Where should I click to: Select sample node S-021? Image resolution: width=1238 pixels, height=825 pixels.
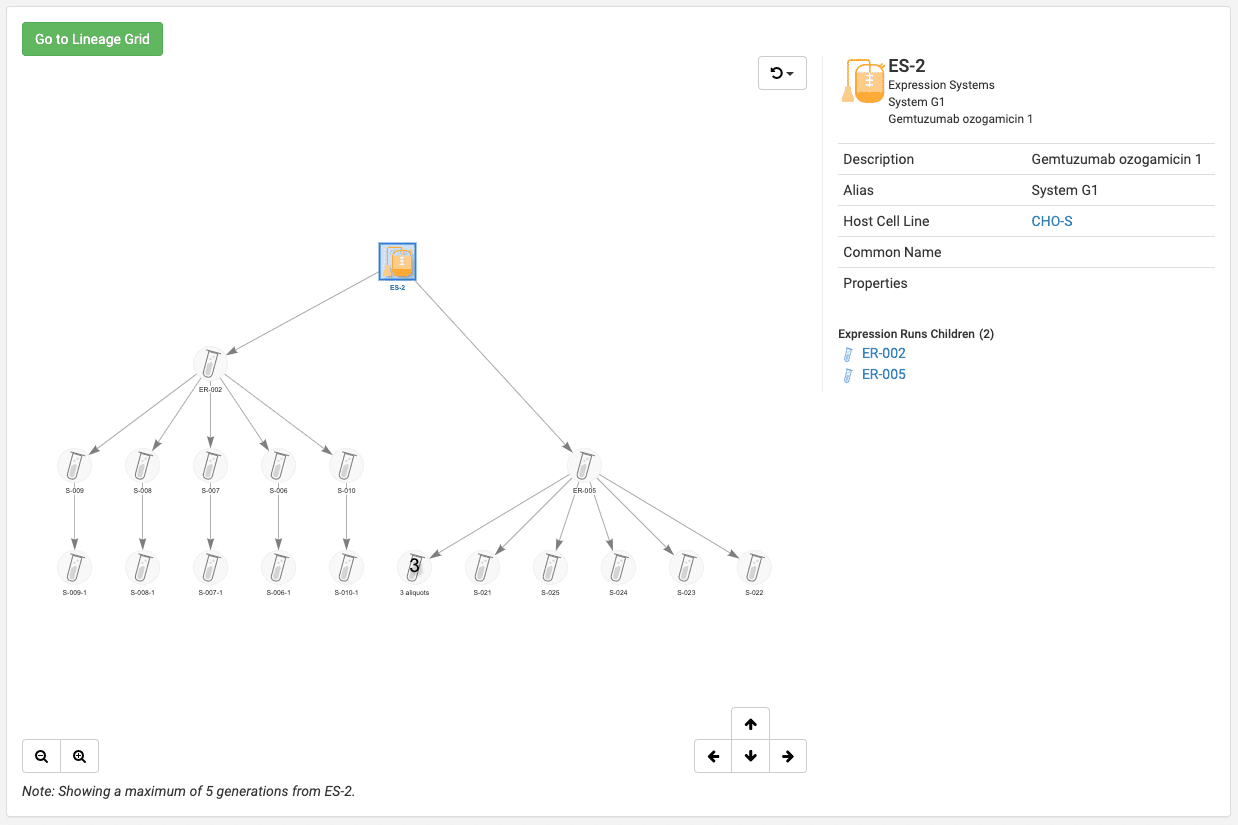click(x=482, y=568)
